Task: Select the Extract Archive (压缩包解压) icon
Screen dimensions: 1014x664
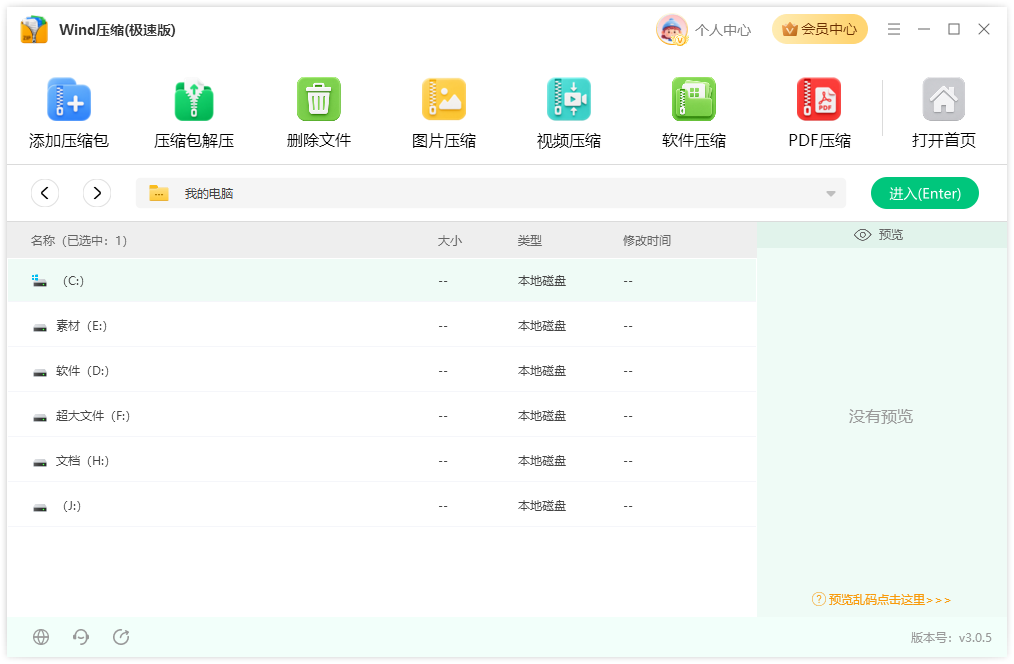Action: pyautogui.click(x=193, y=100)
